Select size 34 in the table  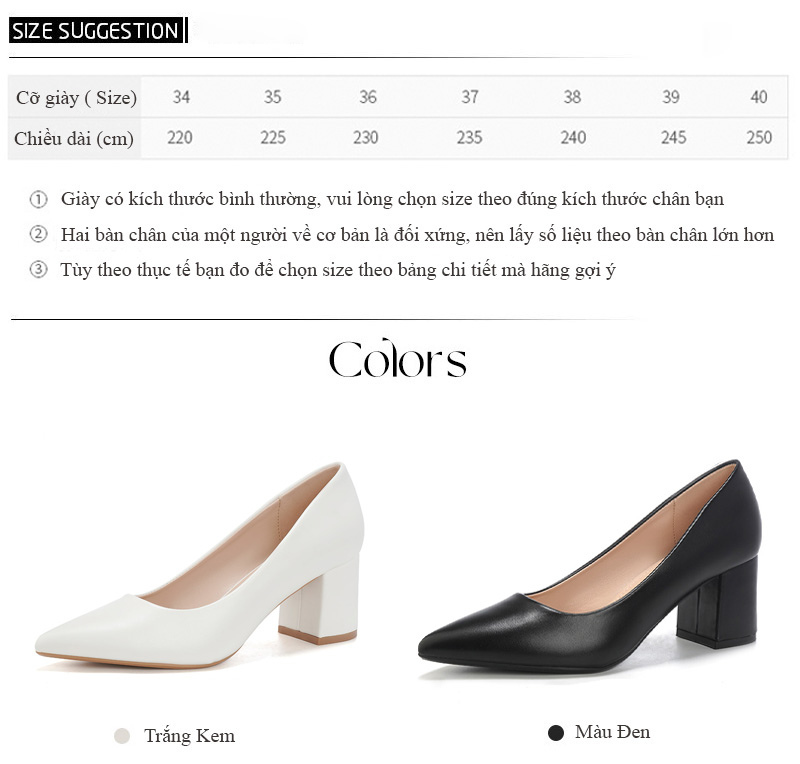(x=181, y=97)
